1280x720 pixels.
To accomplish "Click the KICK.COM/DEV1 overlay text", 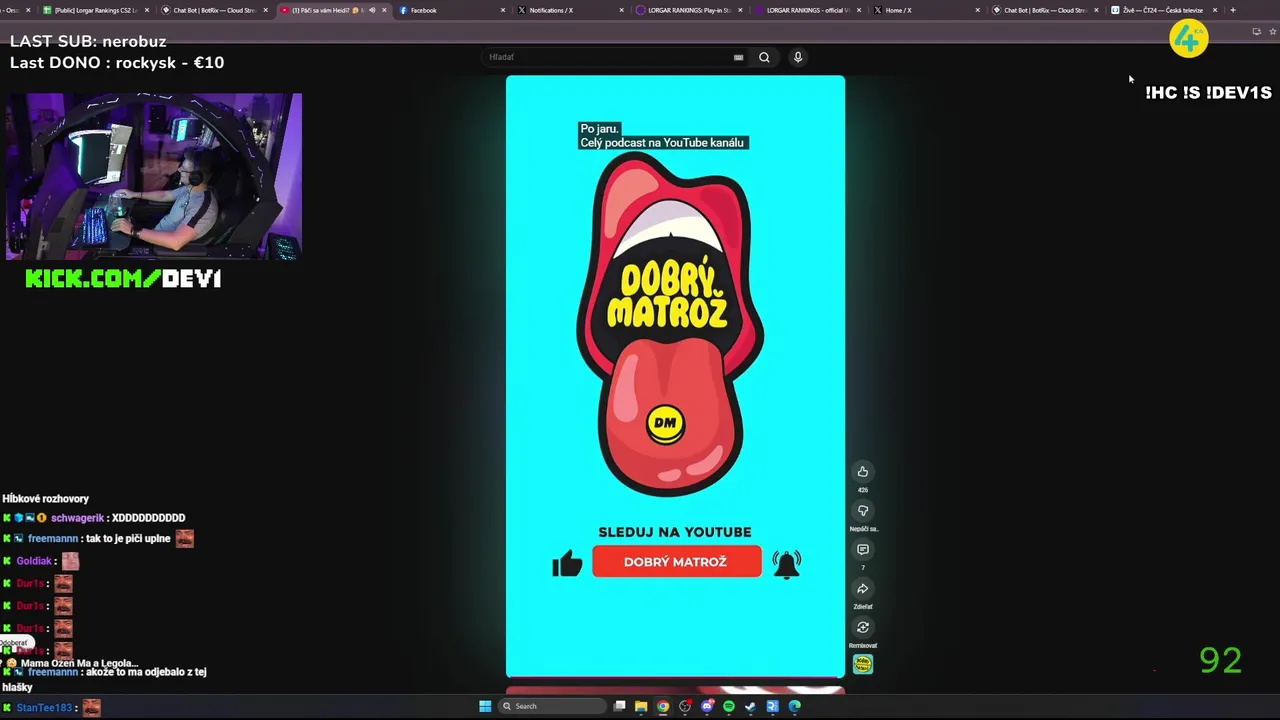I will 123,279.
